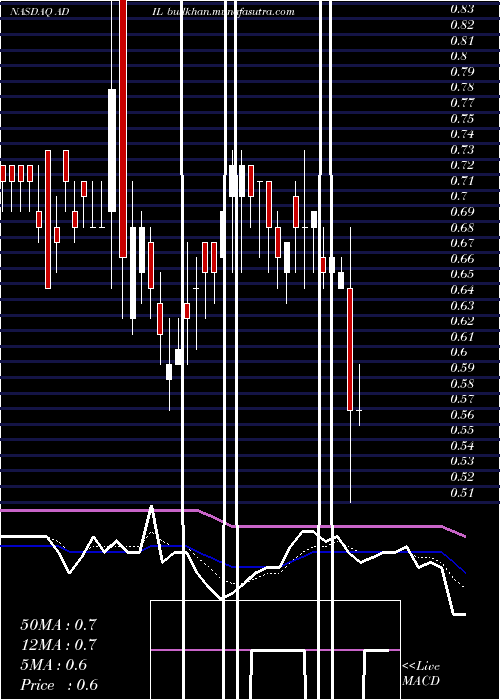Click the 5MA value readout
The height and width of the screenshot is (700, 500).
click(54, 665)
